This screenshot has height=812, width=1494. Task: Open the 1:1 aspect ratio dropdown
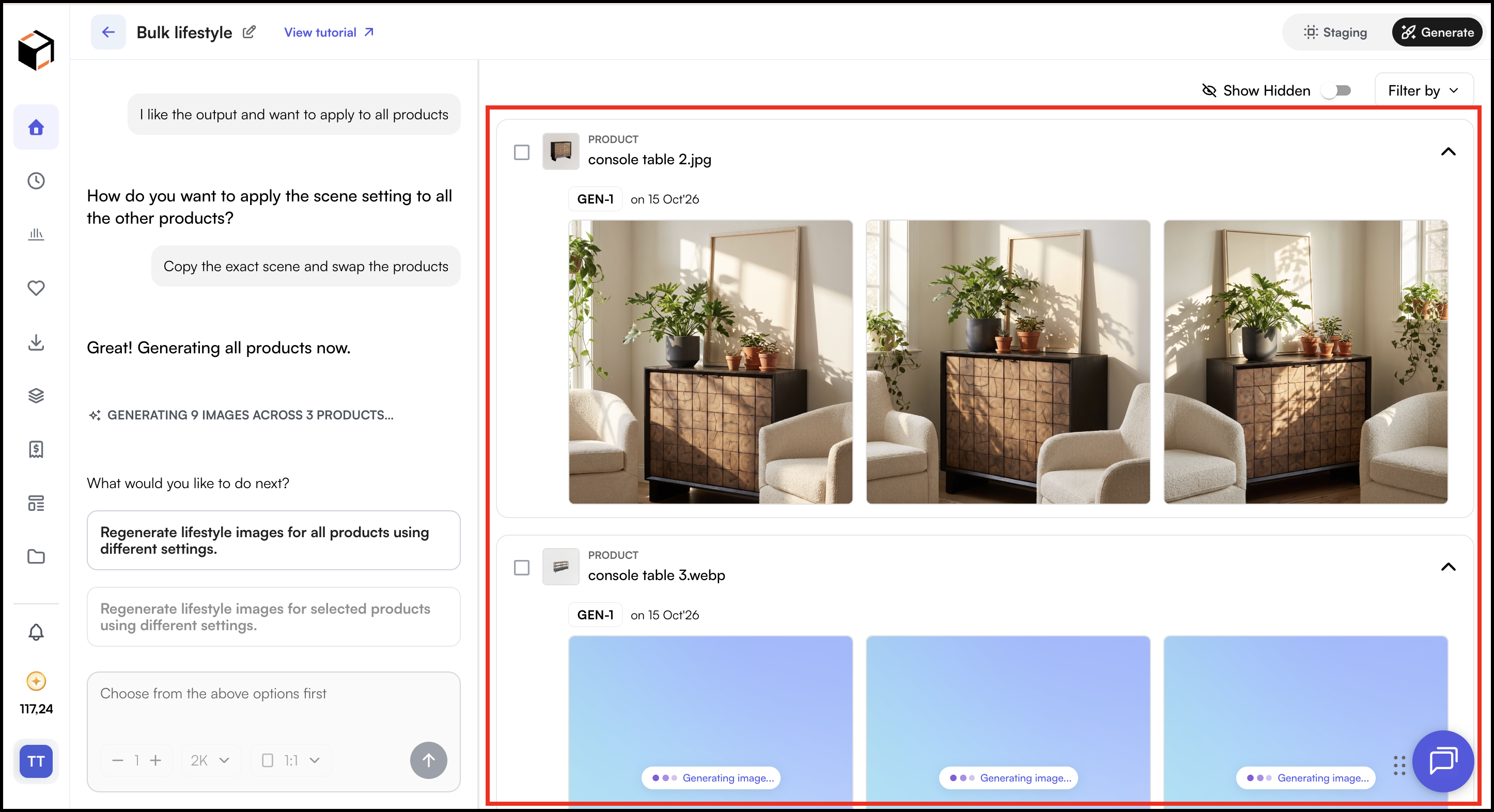pyautogui.click(x=290, y=760)
